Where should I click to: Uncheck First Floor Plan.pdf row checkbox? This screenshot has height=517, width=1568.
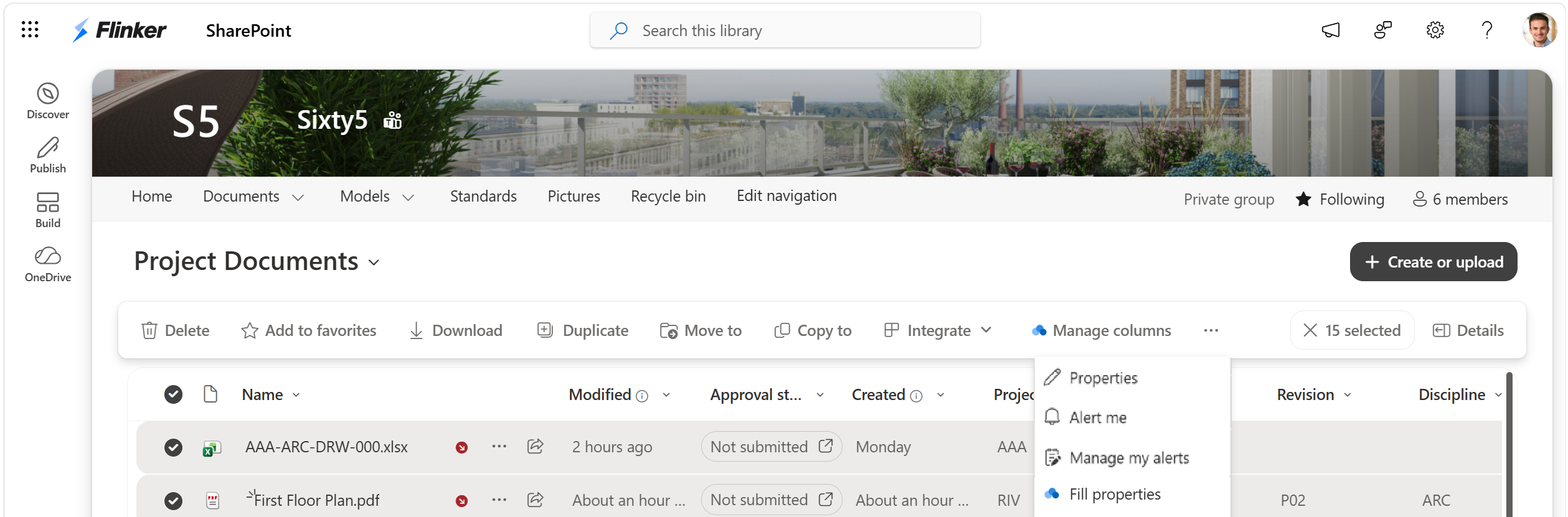(173, 500)
